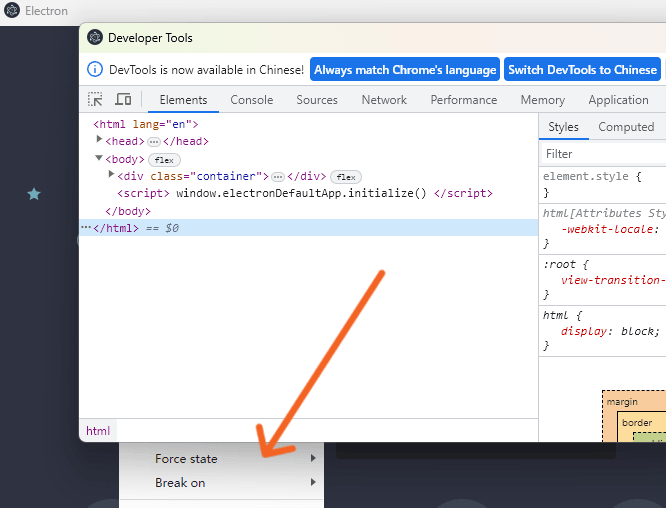Click Switch DevTools to Chinese button
The width and height of the screenshot is (666, 508).
582,69
